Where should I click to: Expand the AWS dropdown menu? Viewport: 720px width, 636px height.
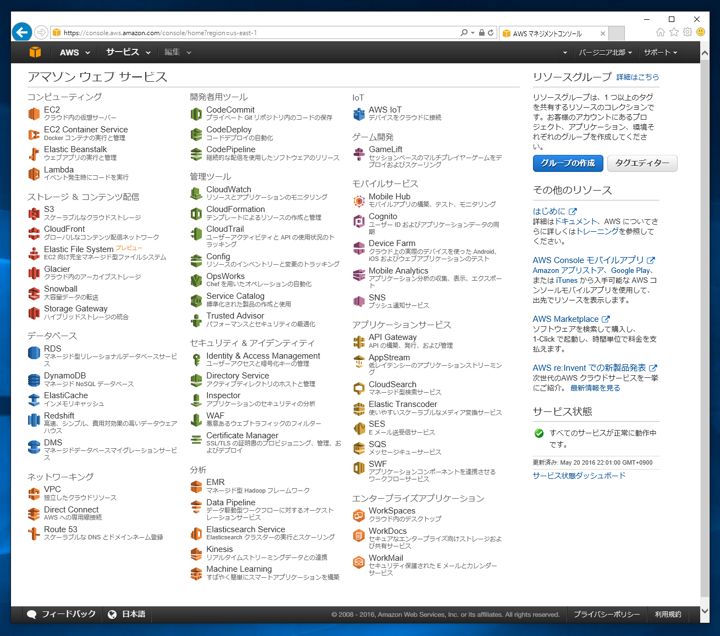(x=74, y=52)
